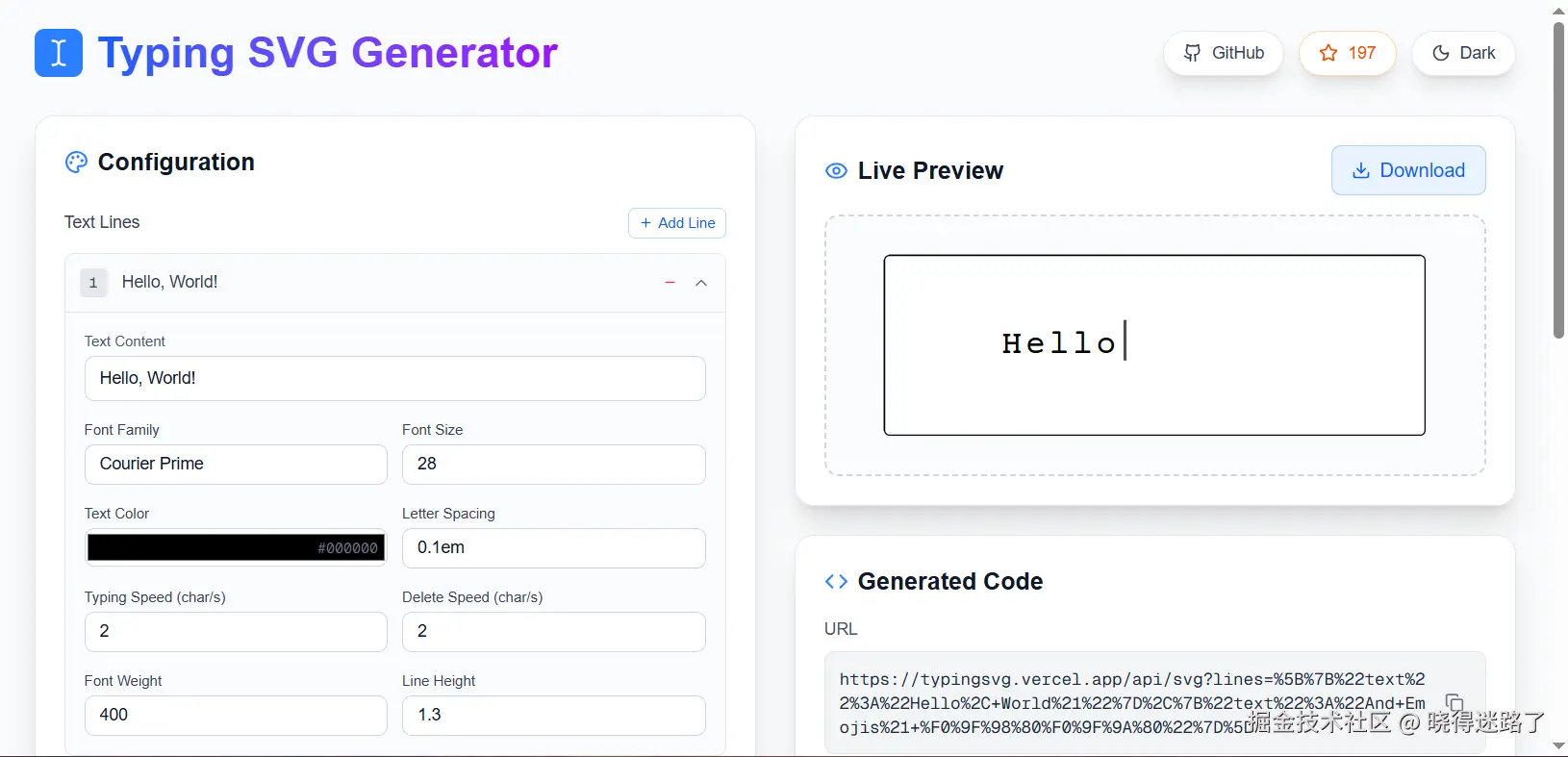Click the Text Content input field
The height and width of the screenshot is (757, 1568).
point(394,379)
